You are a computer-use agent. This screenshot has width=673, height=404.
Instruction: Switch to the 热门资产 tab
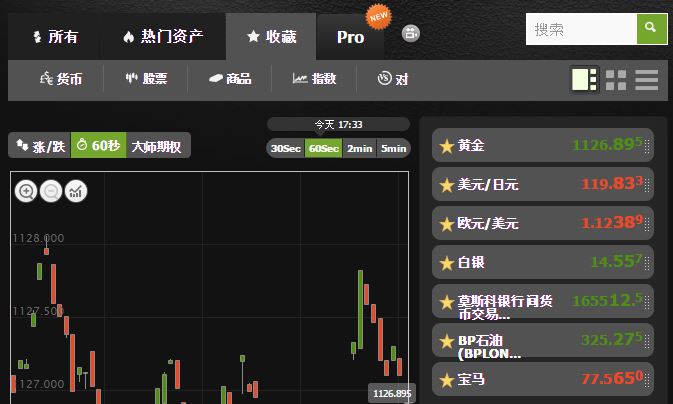(163, 36)
